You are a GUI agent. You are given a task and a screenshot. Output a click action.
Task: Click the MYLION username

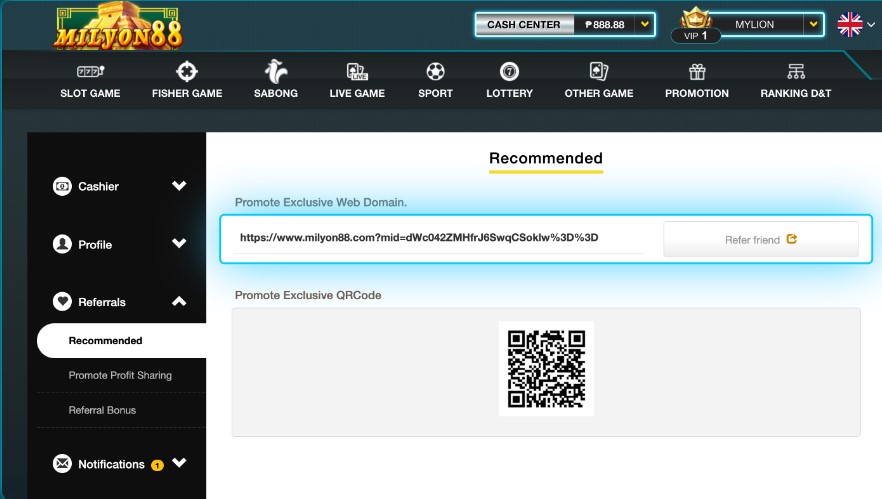coord(754,24)
